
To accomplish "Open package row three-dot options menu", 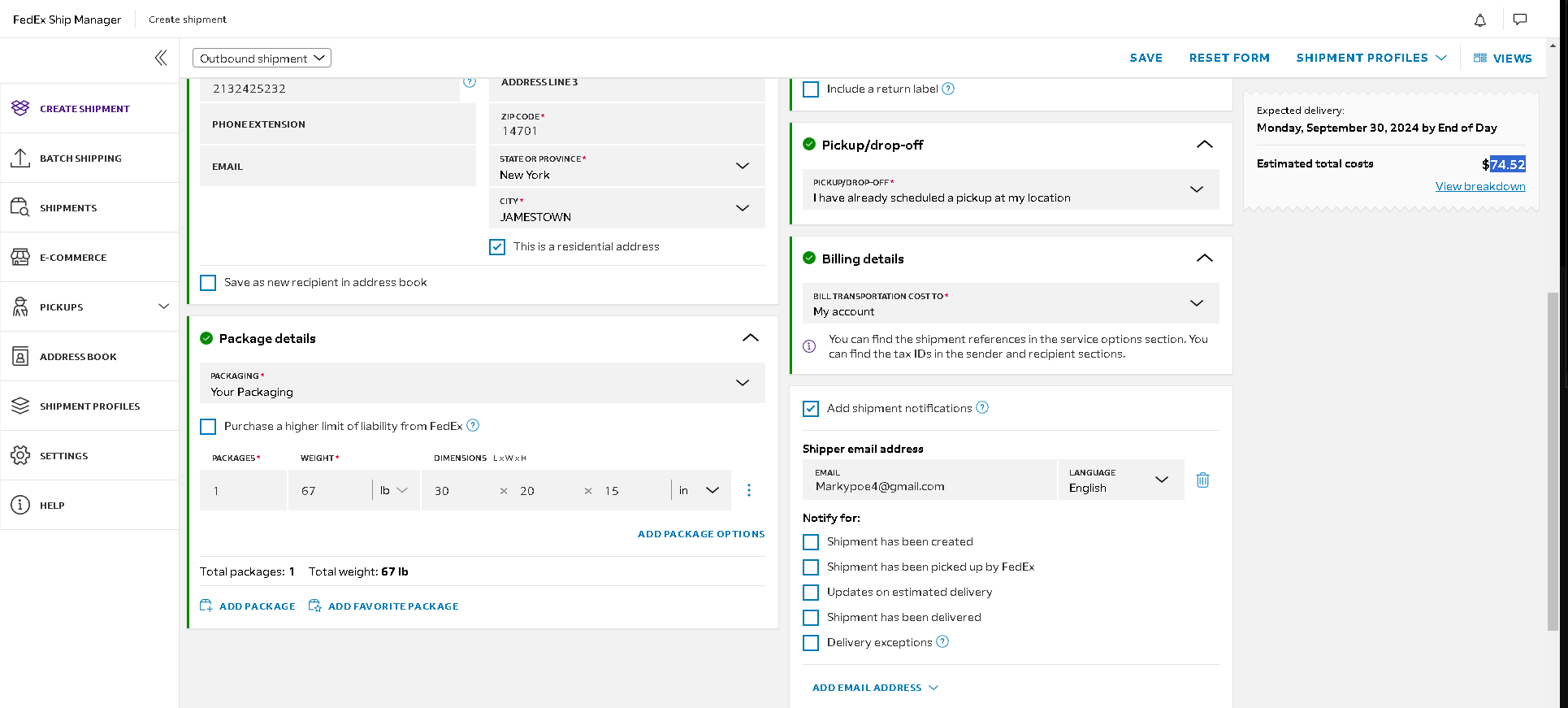I will [x=749, y=490].
